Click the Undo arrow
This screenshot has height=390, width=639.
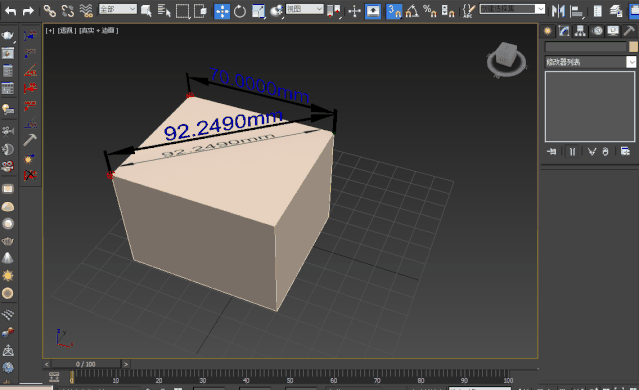coord(11,11)
